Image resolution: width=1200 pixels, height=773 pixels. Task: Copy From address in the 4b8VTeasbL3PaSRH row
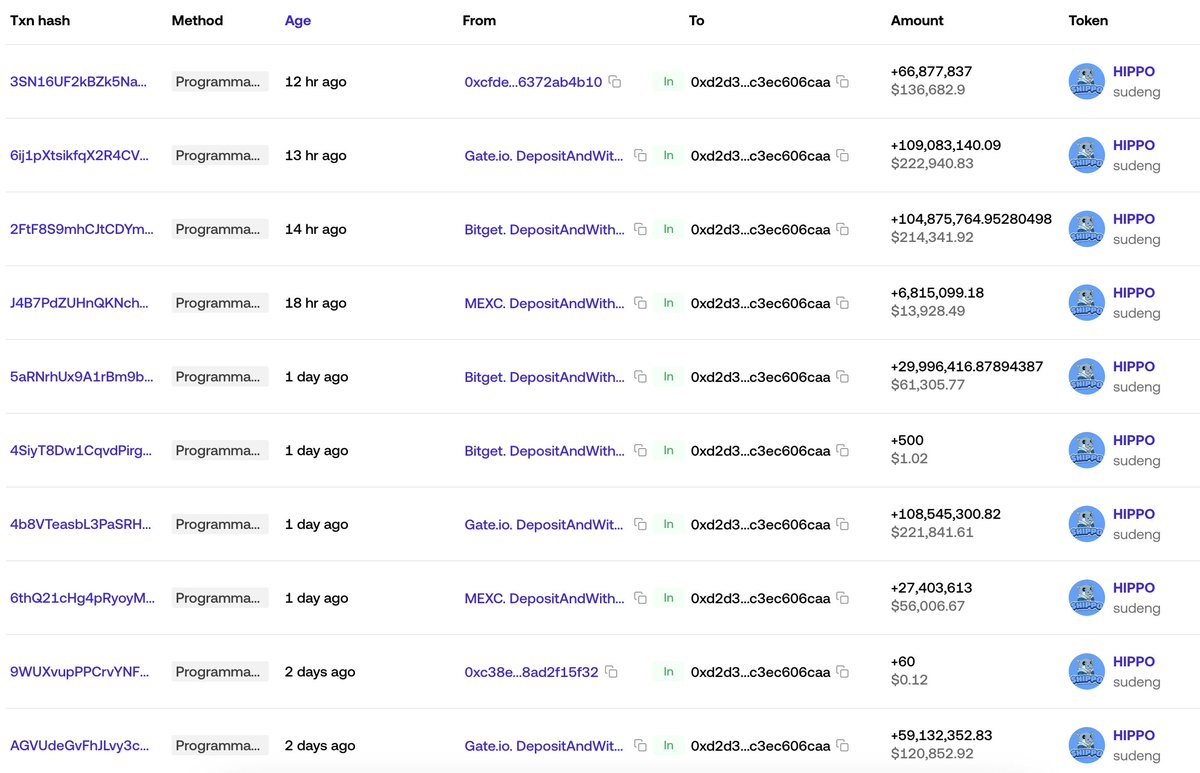pyautogui.click(x=640, y=525)
